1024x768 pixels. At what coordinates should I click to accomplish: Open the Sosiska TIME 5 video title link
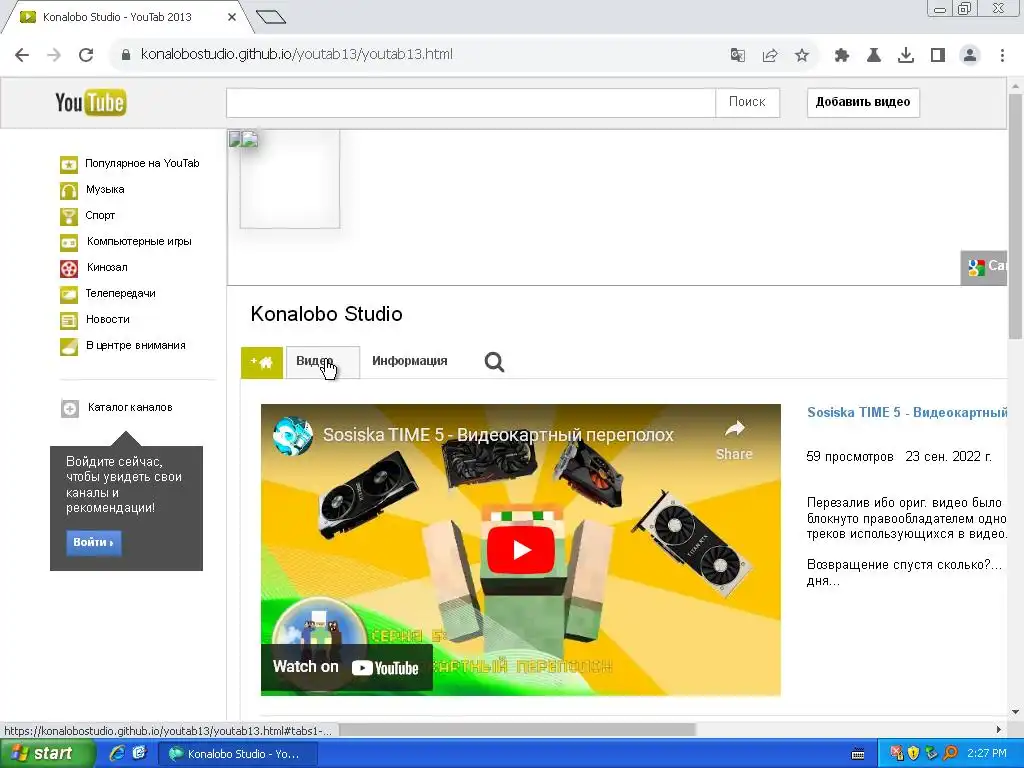coord(907,413)
